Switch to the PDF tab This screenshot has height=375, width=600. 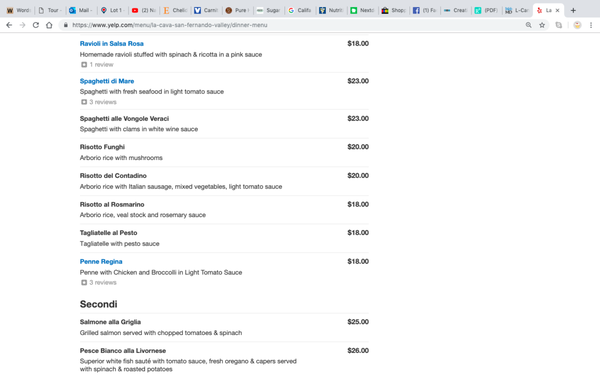click(487, 10)
